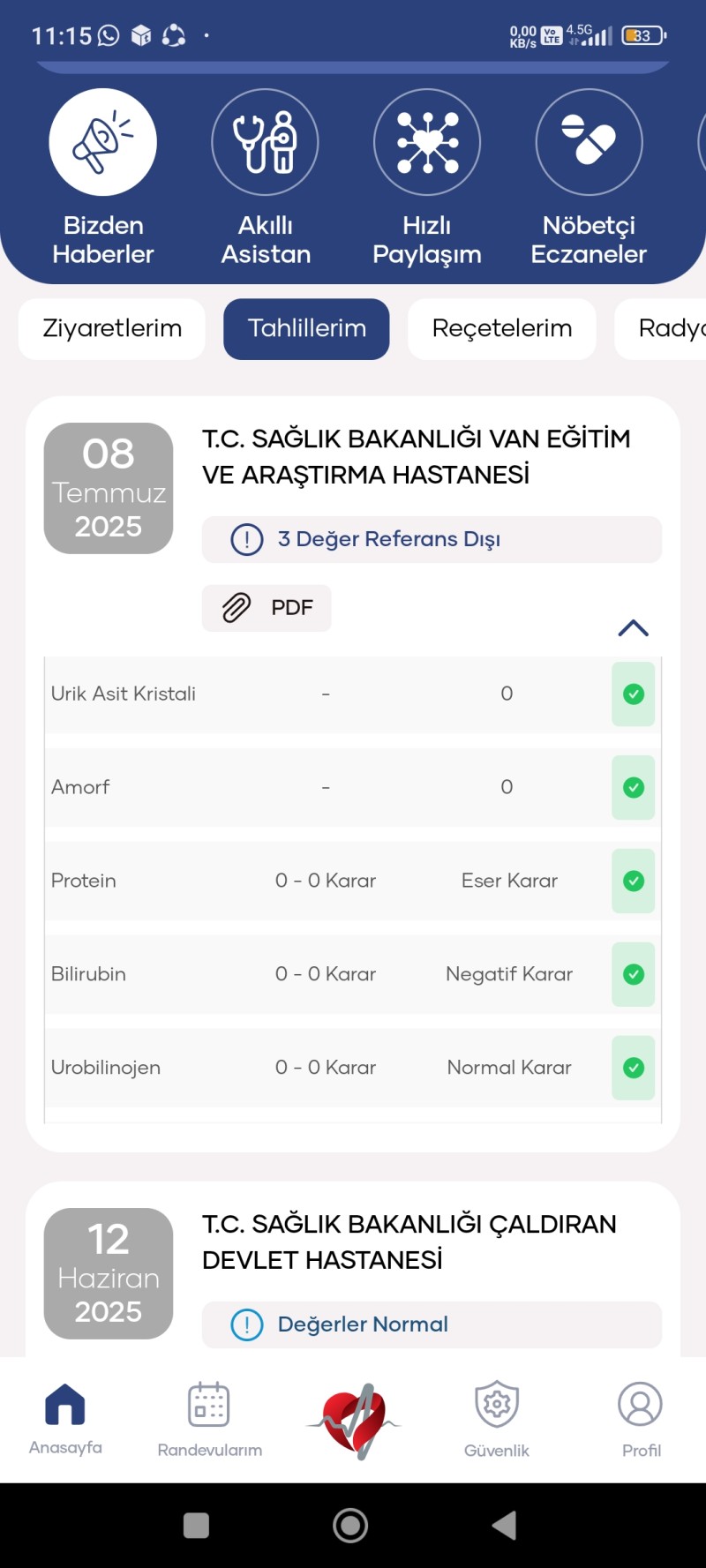
Task: Open Nöbetçi Eczaneler pill icon
Action: pos(589,142)
